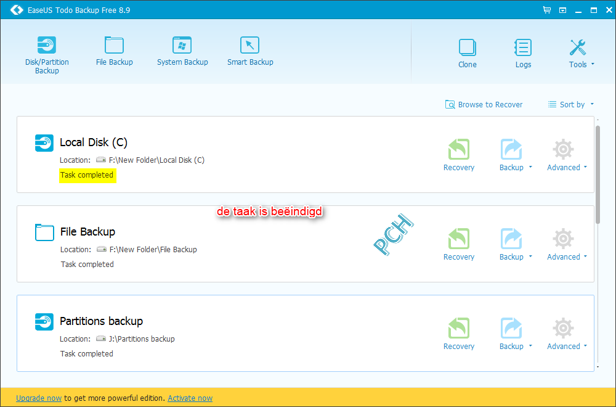Select the Partitions backup task title
This screenshot has width=616, height=408.
point(101,321)
